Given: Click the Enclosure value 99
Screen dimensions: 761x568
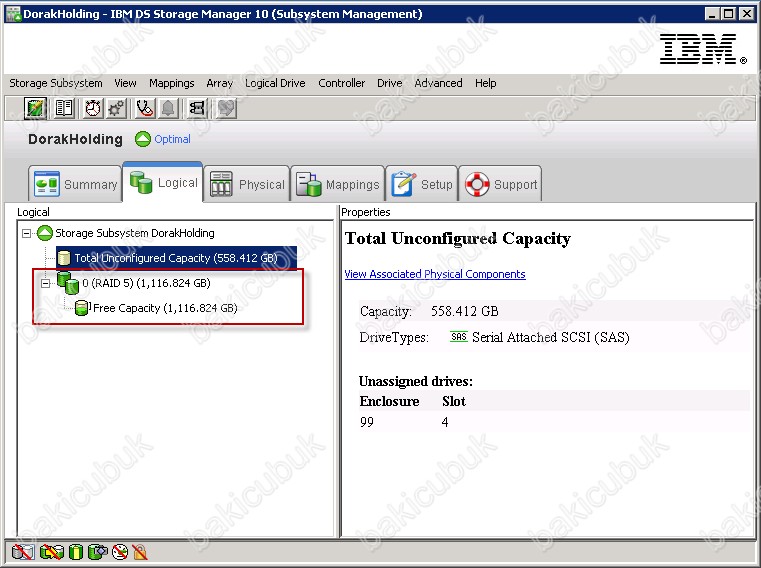Looking at the screenshot, I should [367, 422].
